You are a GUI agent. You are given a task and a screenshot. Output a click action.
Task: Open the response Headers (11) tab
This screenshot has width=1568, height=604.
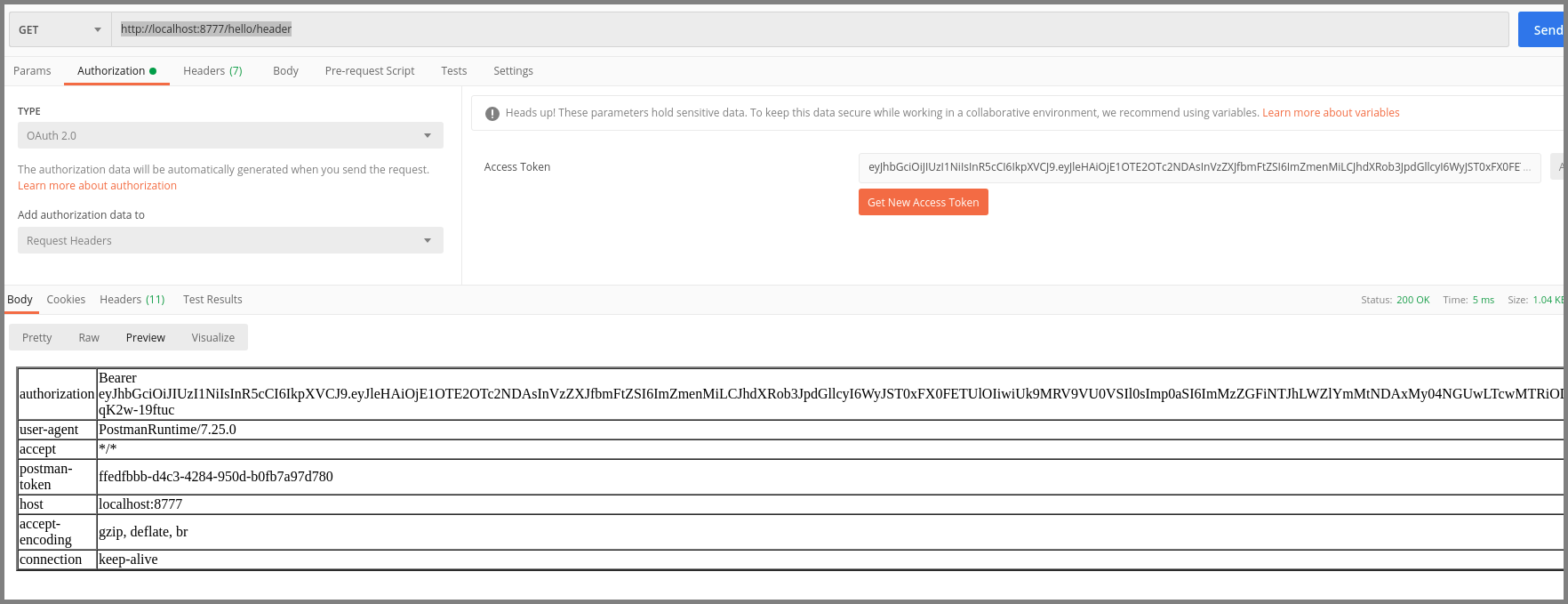pyautogui.click(x=132, y=300)
